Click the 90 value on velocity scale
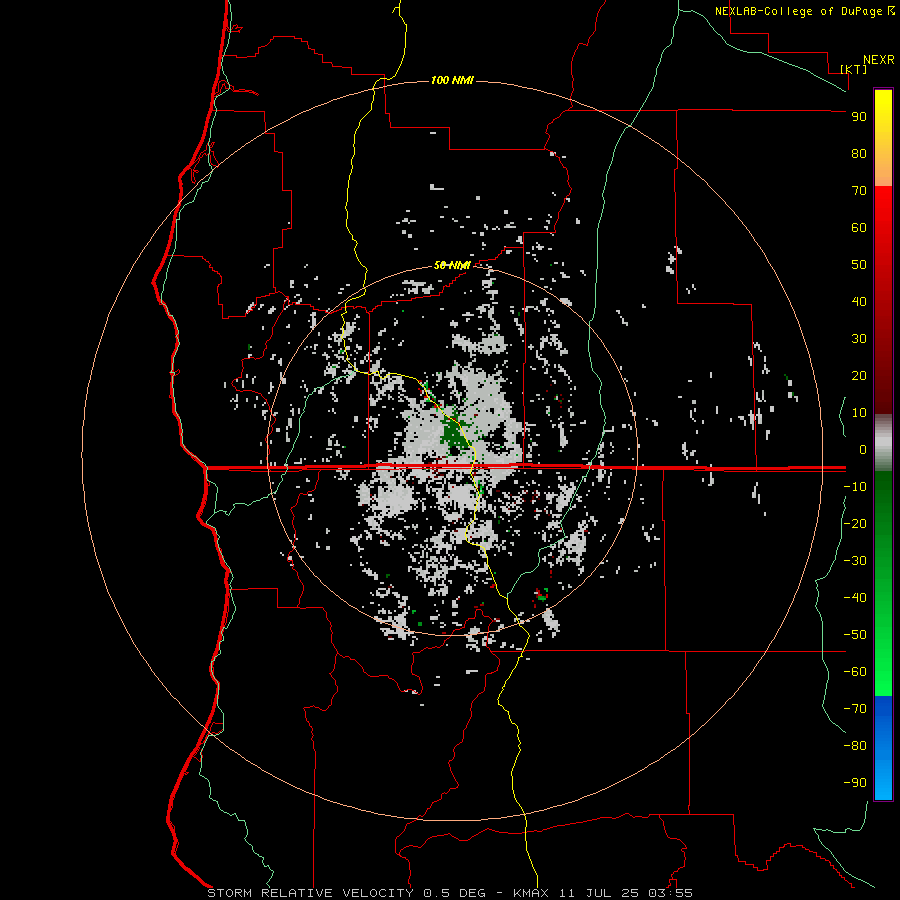 coord(859,117)
